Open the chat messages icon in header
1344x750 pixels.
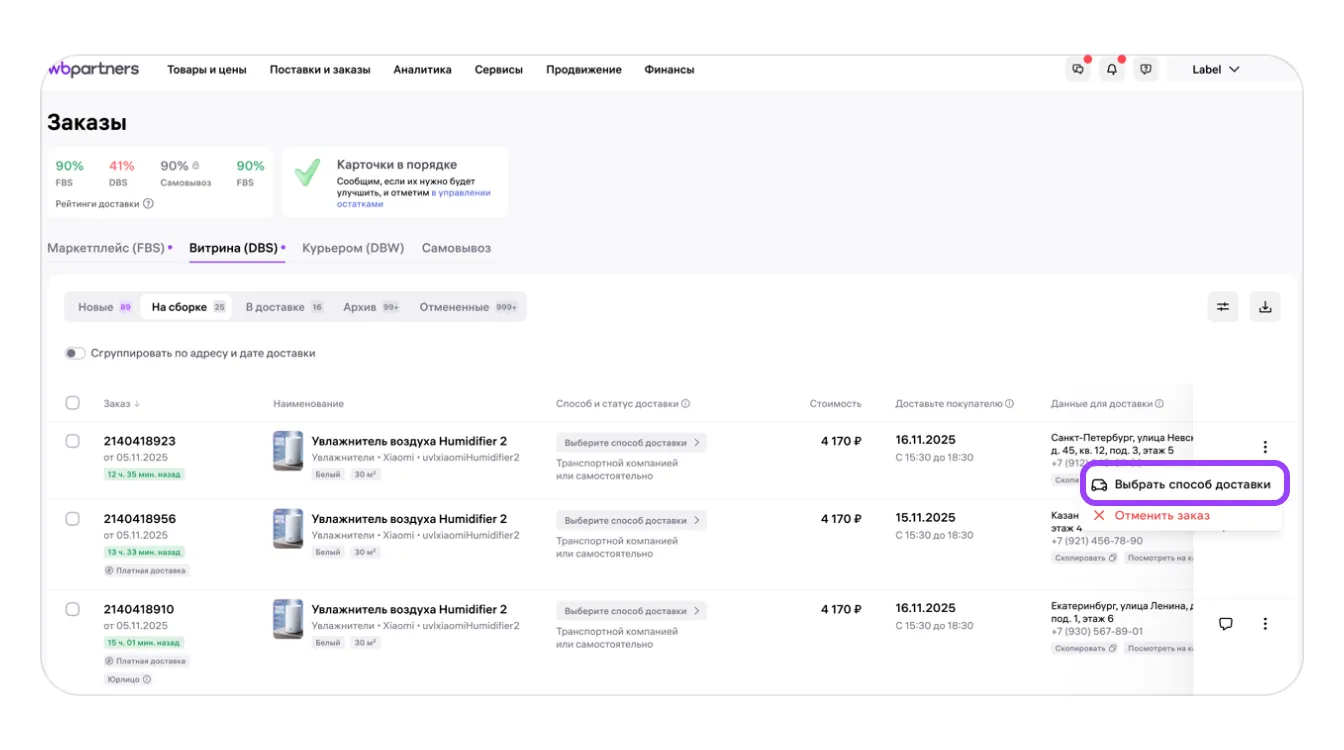point(1078,70)
